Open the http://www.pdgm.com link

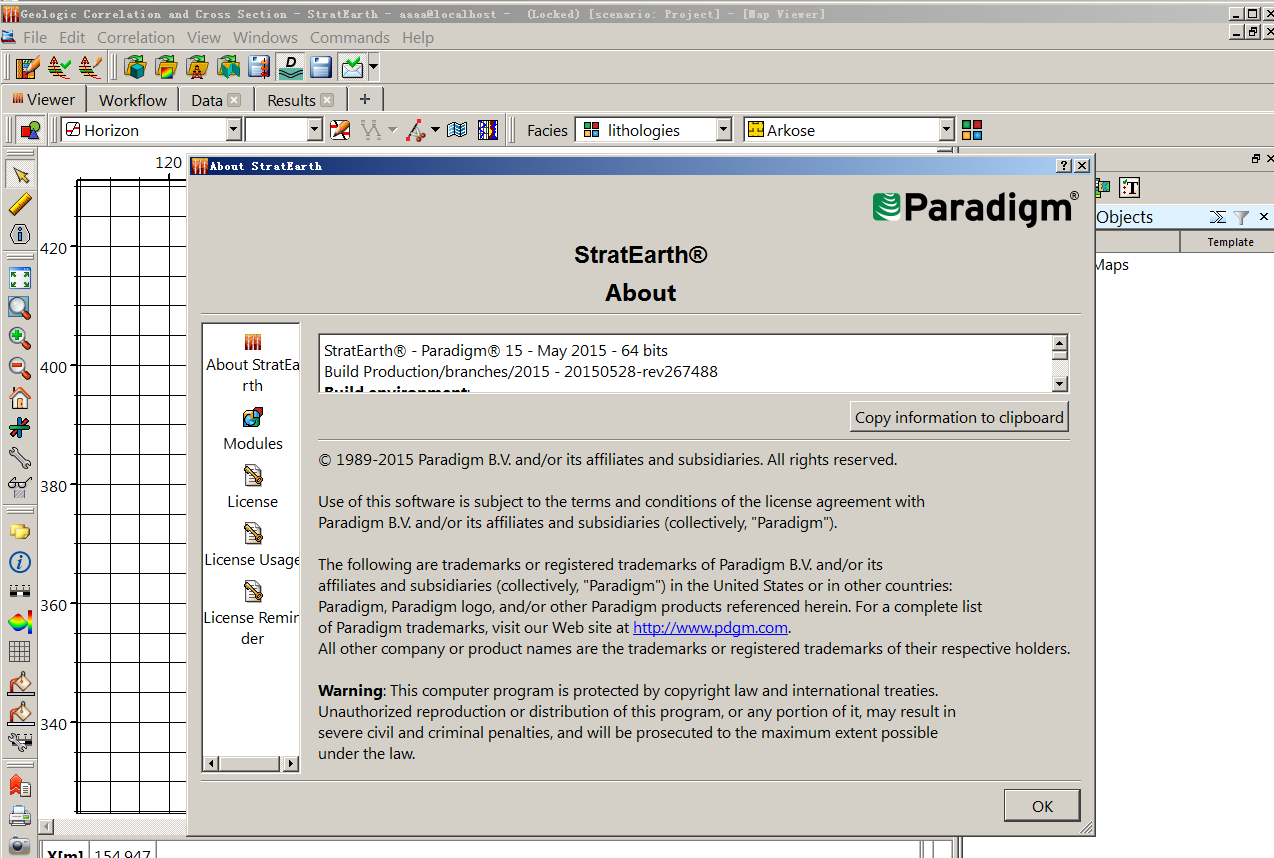pos(711,628)
